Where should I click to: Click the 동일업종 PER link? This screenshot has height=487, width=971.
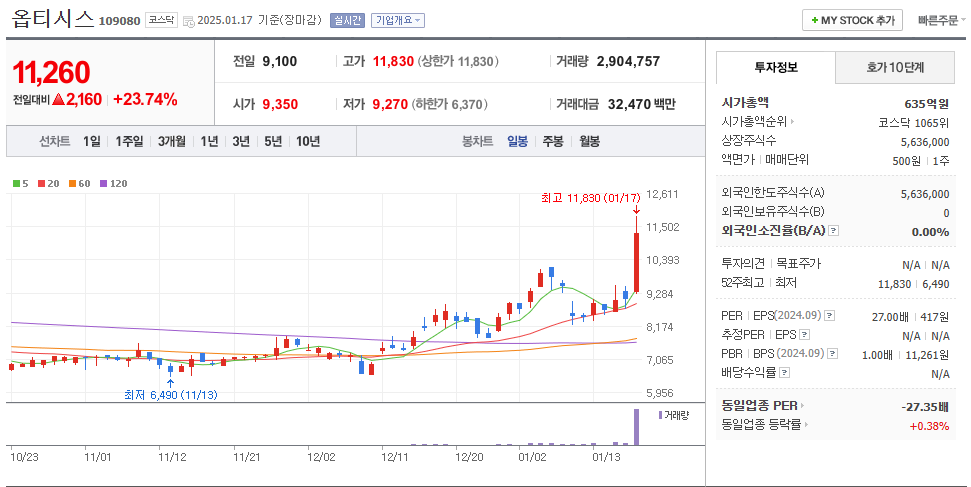759,406
